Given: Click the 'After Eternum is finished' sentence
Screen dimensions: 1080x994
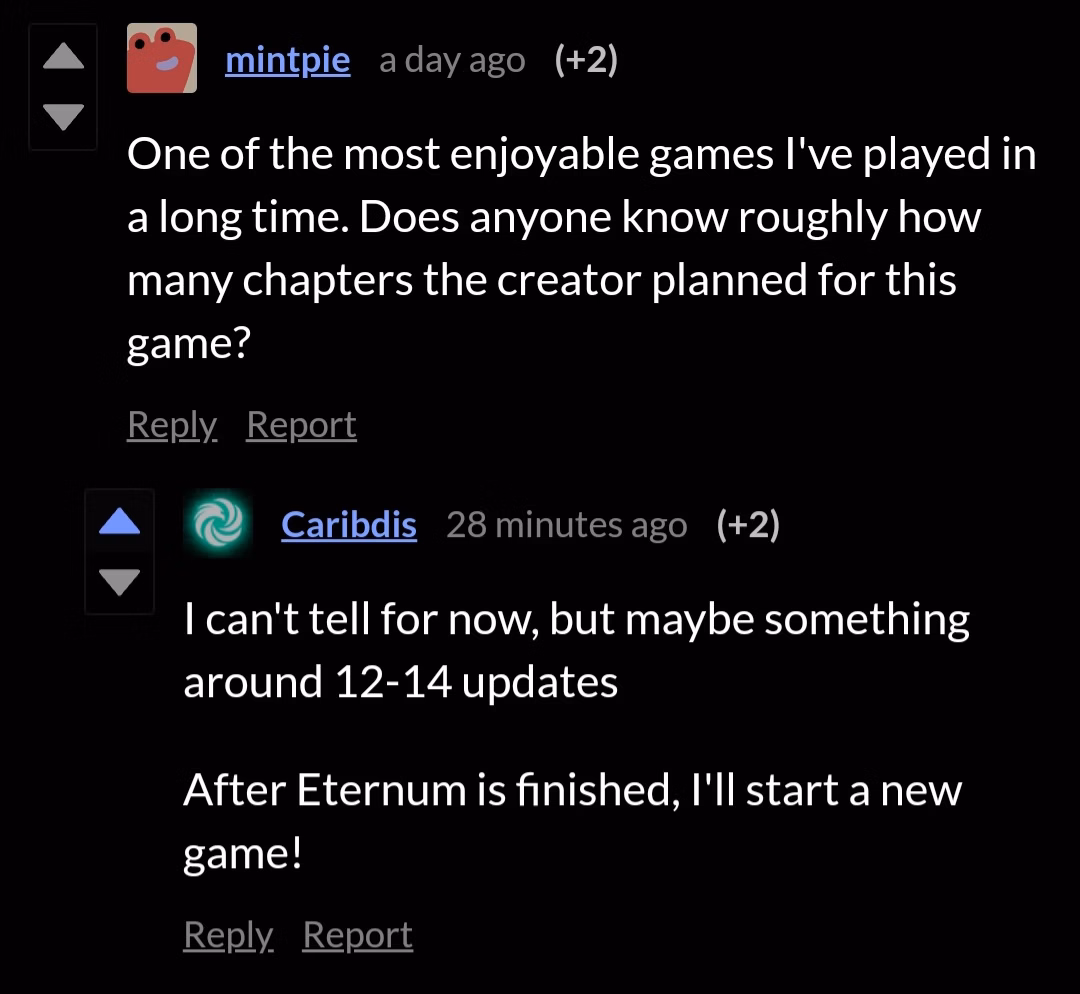Looking at the screenshot, I should click(572, 821).
